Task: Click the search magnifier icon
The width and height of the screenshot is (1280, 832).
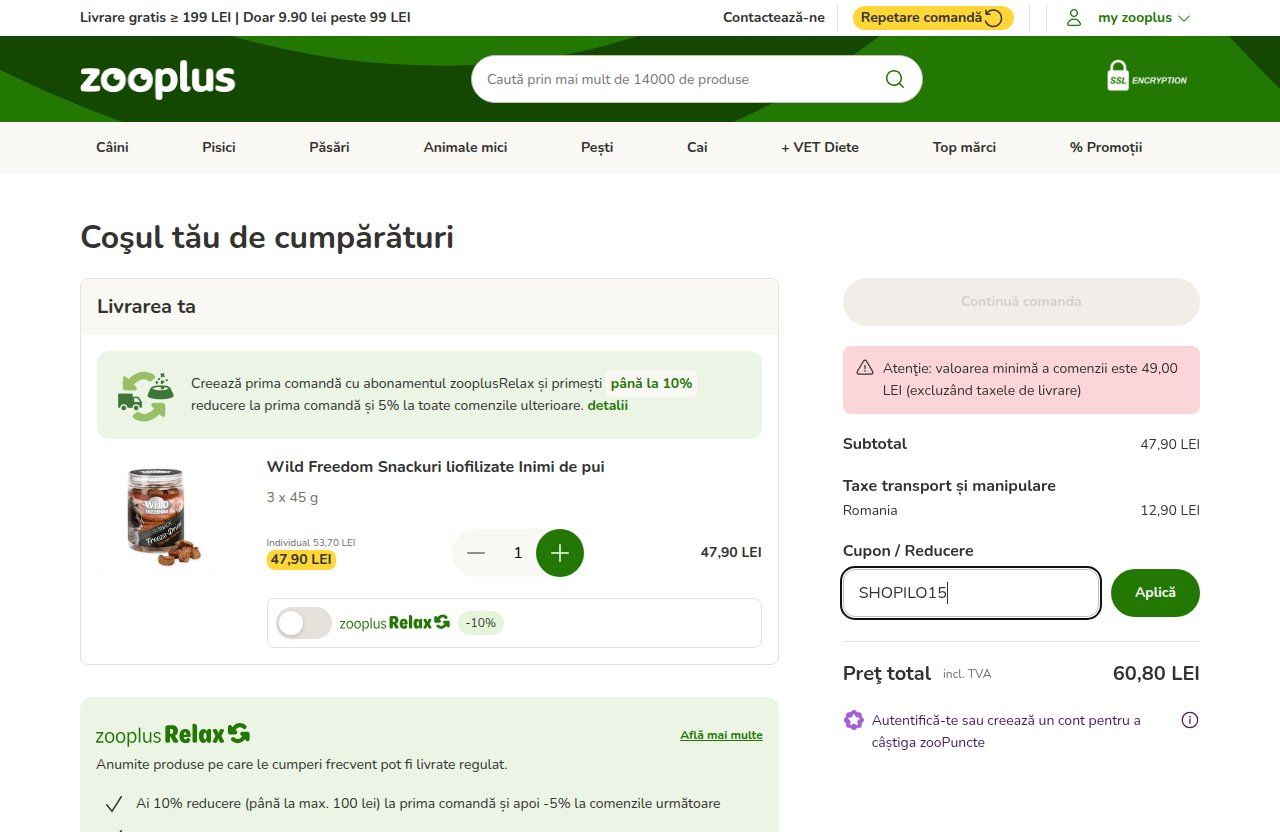Action: click(894, 79)
